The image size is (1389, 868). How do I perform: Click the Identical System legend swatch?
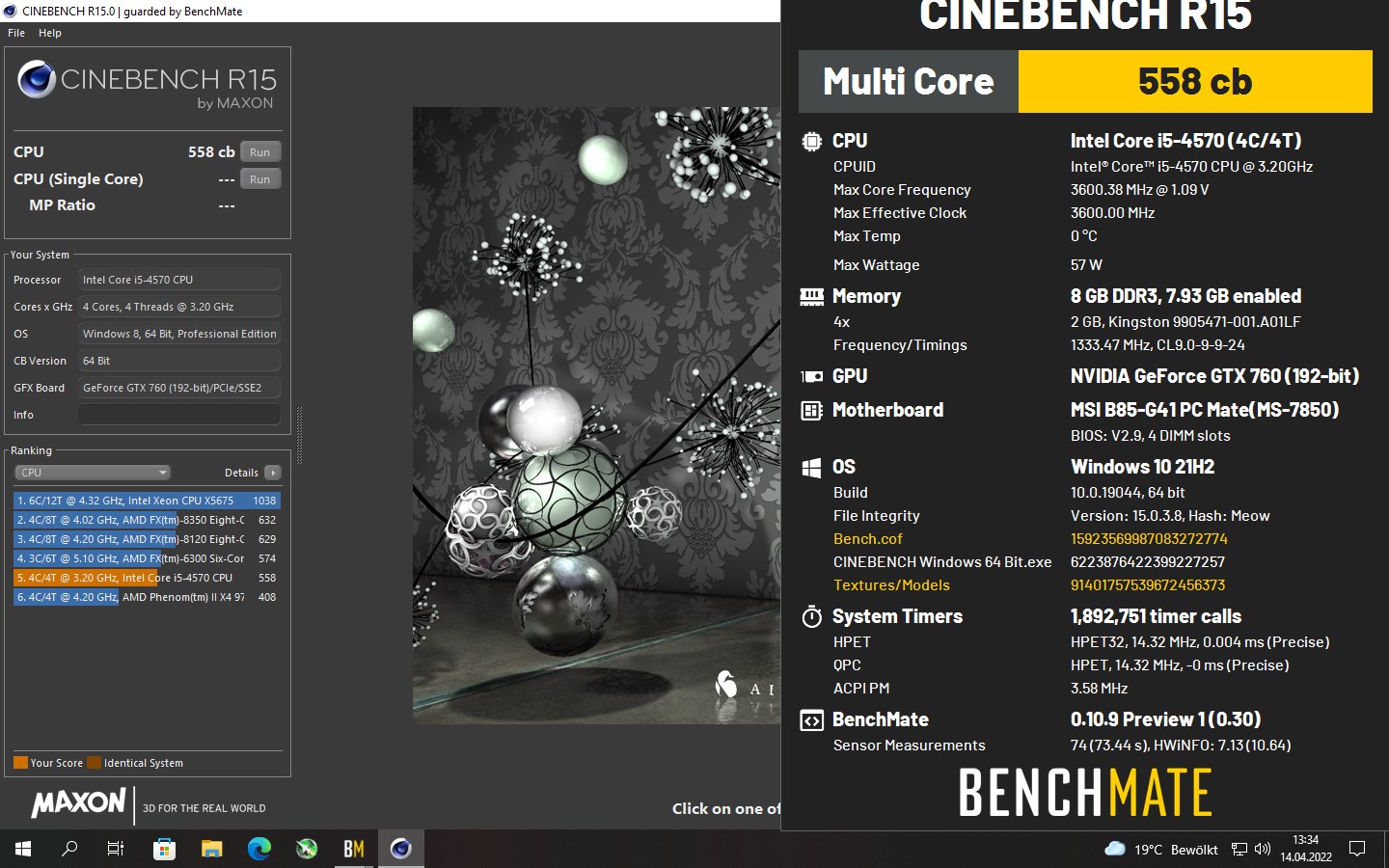(x=94, y=763)
